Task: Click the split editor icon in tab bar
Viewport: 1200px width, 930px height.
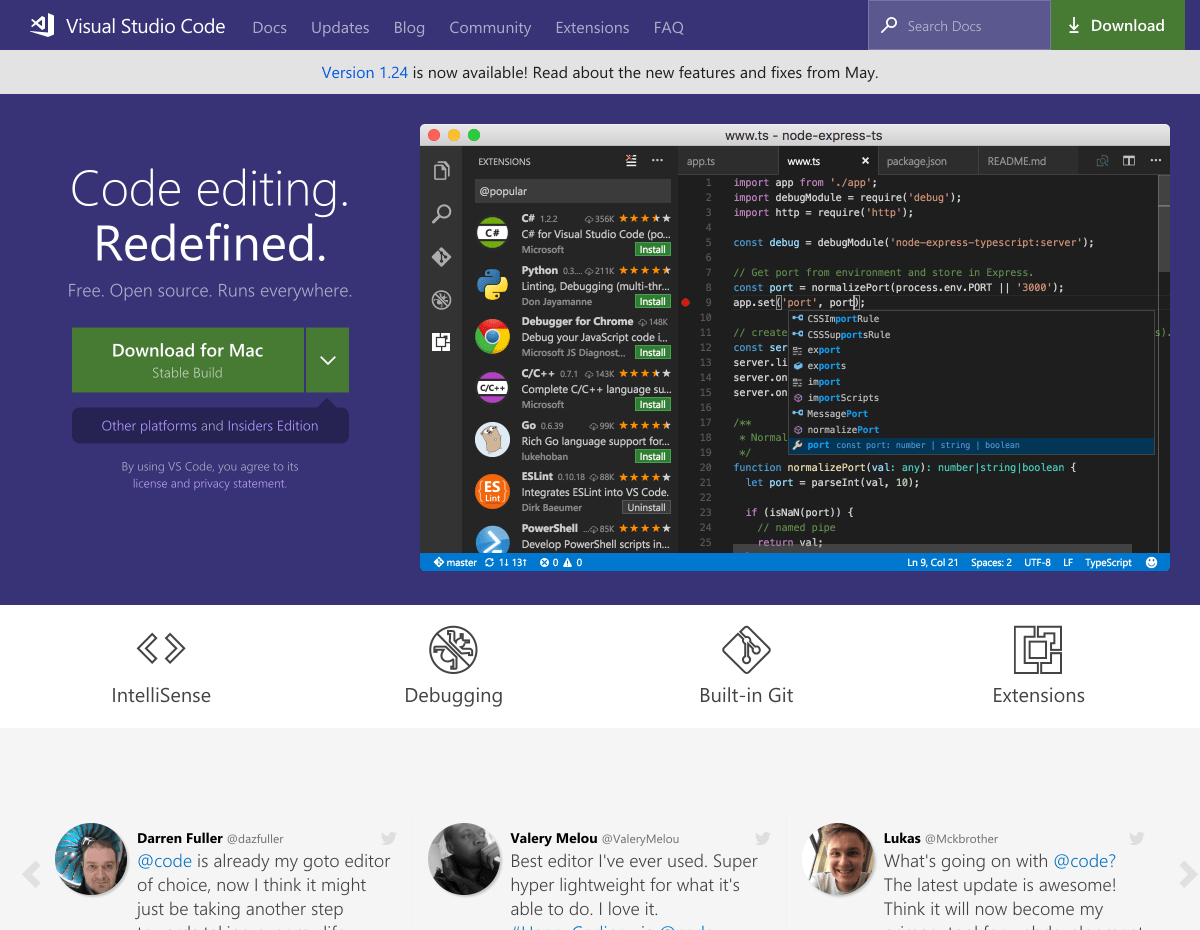Action: click(x=1129, y=160)
